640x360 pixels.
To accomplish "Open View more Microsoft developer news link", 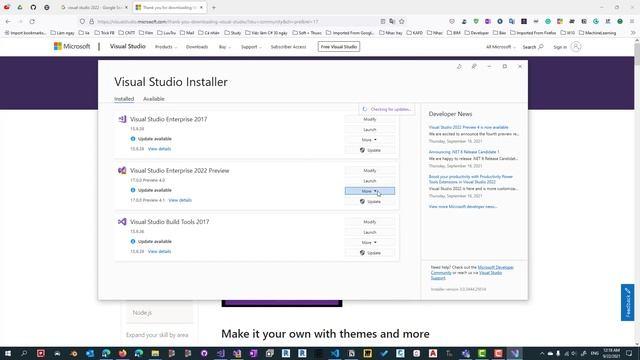I will pos(462,207).
